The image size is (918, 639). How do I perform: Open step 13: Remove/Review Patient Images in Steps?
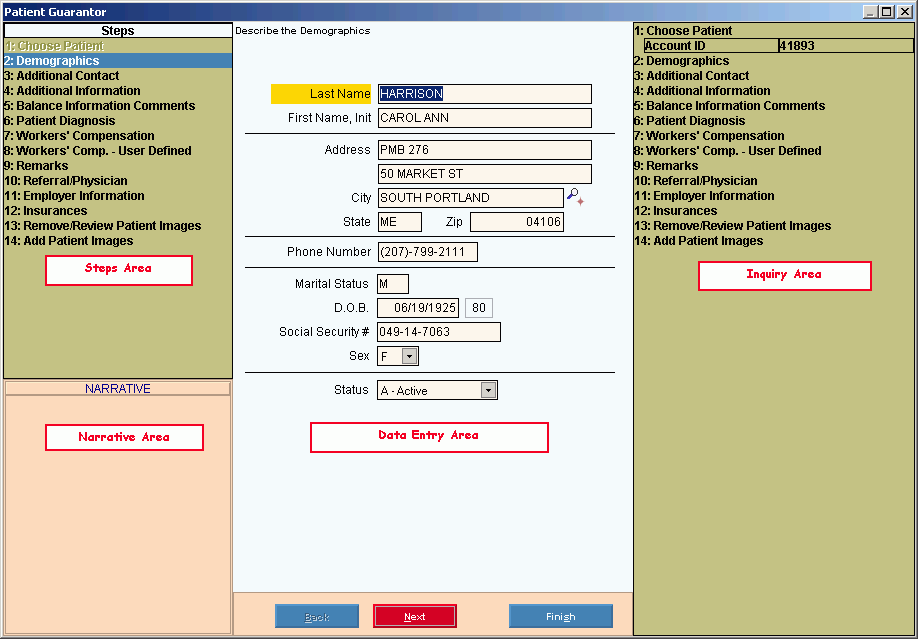coord(118,225)
